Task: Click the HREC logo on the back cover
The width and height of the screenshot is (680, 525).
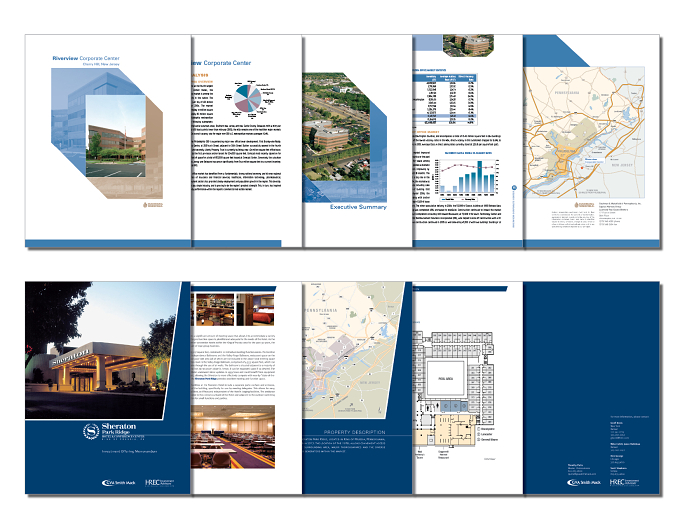Action: point(624,482)
